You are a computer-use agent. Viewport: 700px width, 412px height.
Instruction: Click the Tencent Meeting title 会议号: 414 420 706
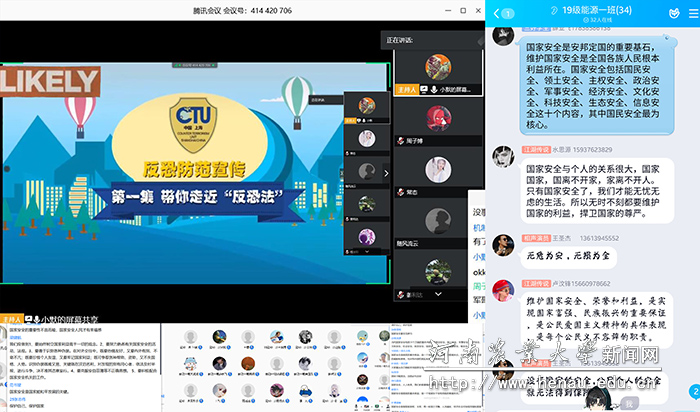(x=242, y=10)
